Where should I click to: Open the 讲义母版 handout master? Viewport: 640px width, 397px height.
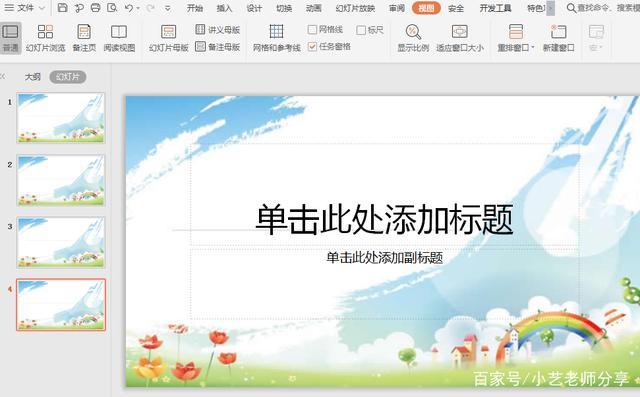pyautogui.click(x=218, y=29)
